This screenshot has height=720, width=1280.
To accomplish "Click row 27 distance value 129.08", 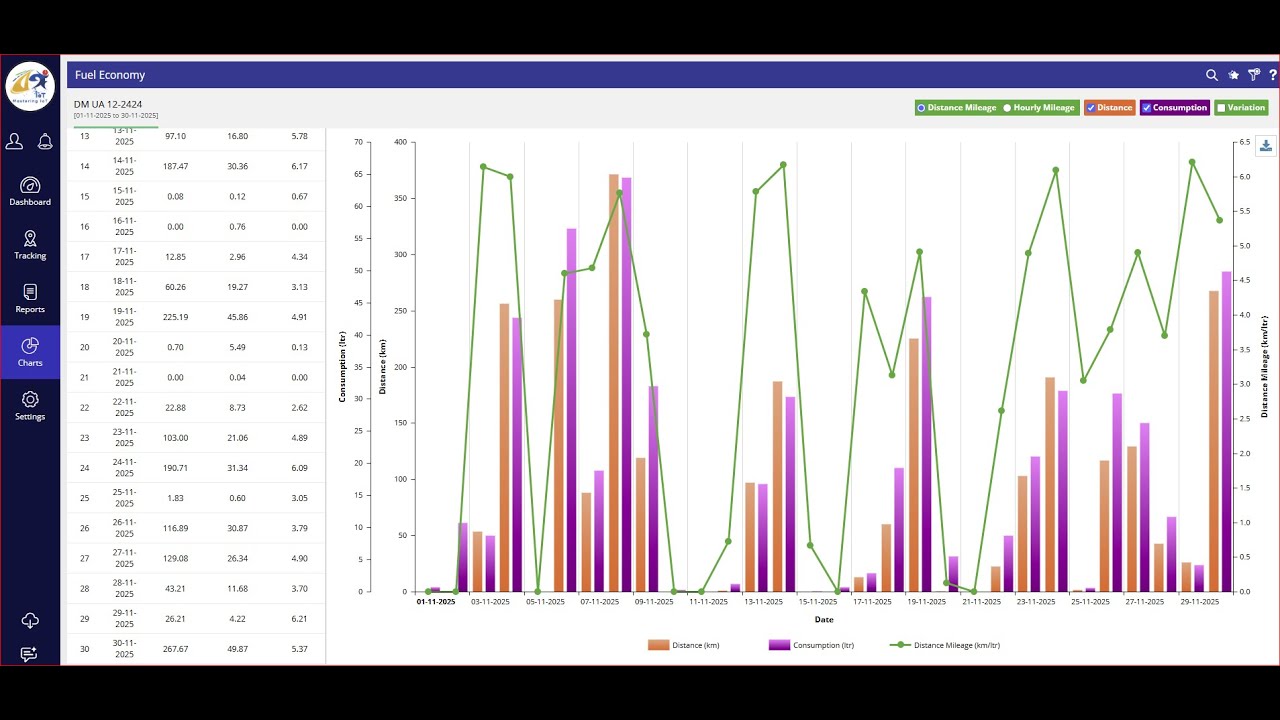I will pos(176,559).
